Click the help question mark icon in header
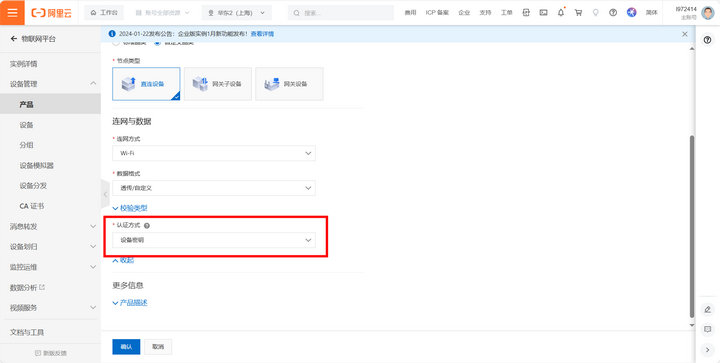The width and height of the screenshot is (720, 363). (x=613, y=13)
